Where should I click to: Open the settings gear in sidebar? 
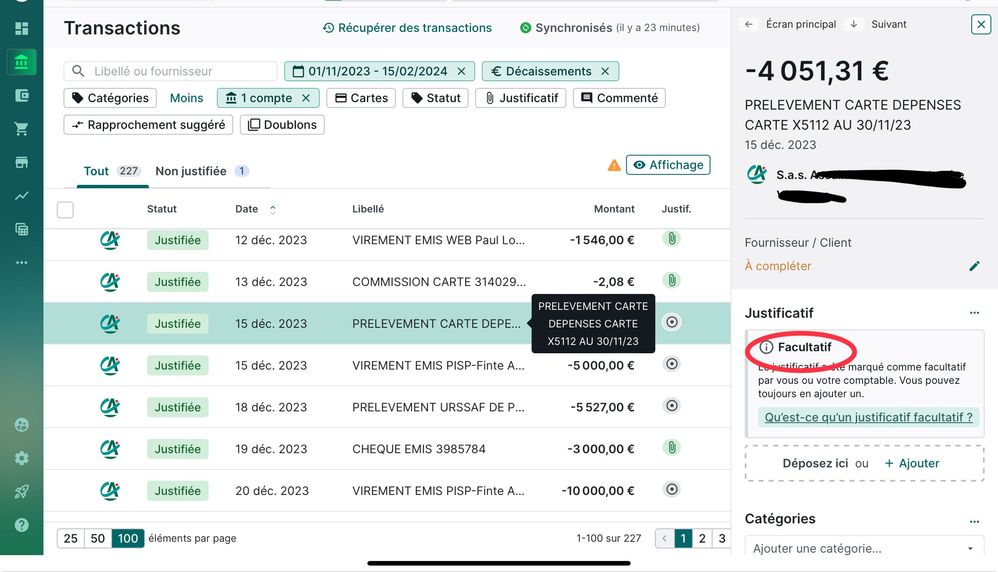[21, 458]
